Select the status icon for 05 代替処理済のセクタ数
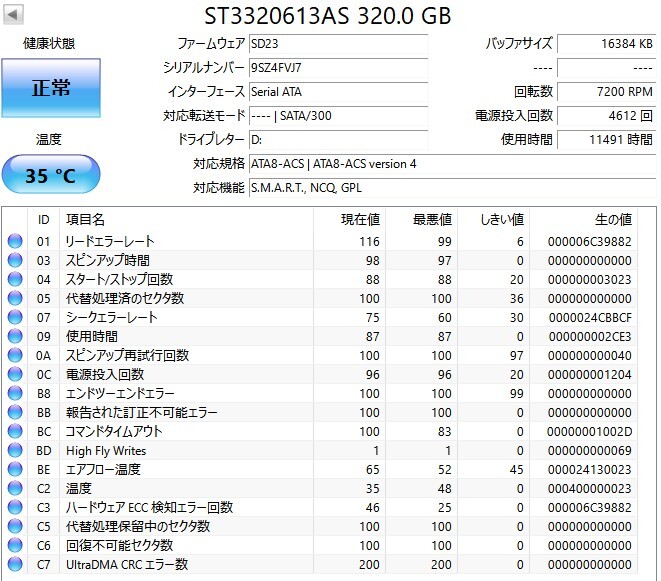Image resolution: width=661 pixels, height=581 pixels. 15,298
